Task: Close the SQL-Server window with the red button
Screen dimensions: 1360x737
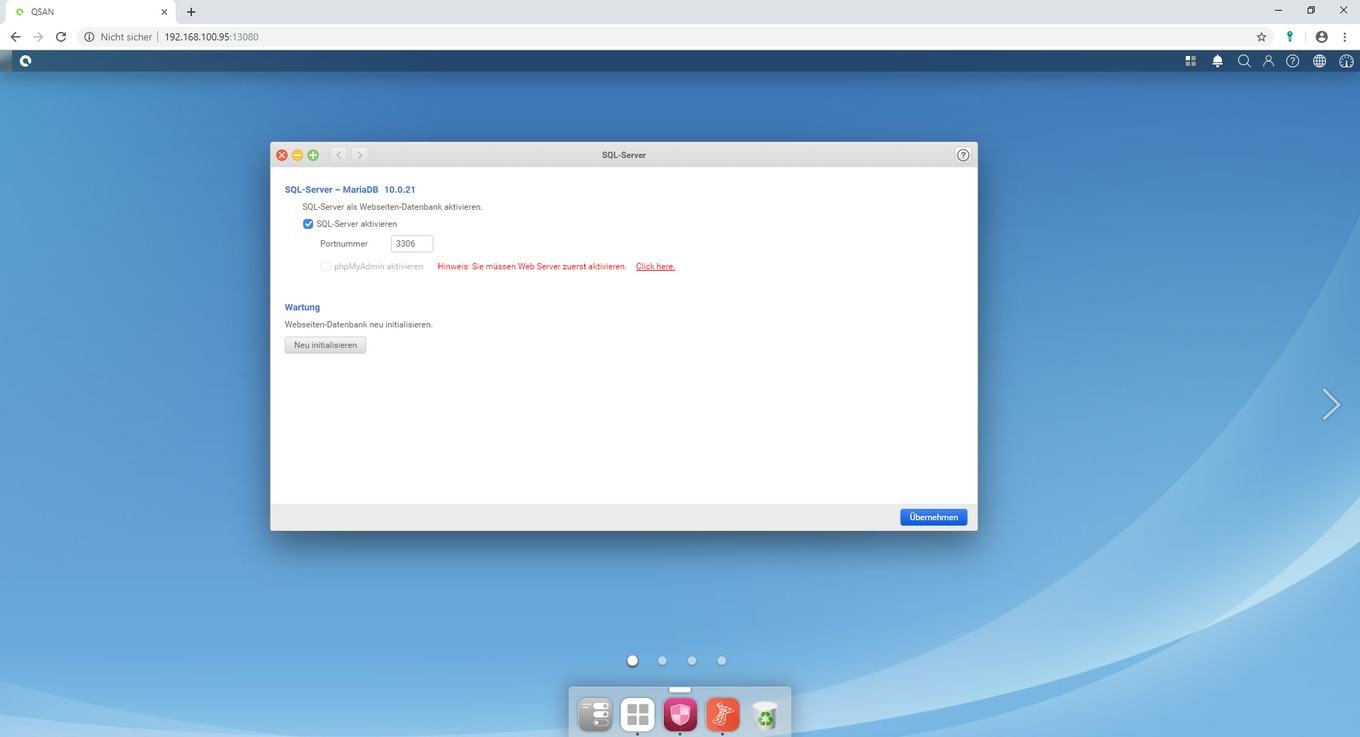Action: pos(282,155)
